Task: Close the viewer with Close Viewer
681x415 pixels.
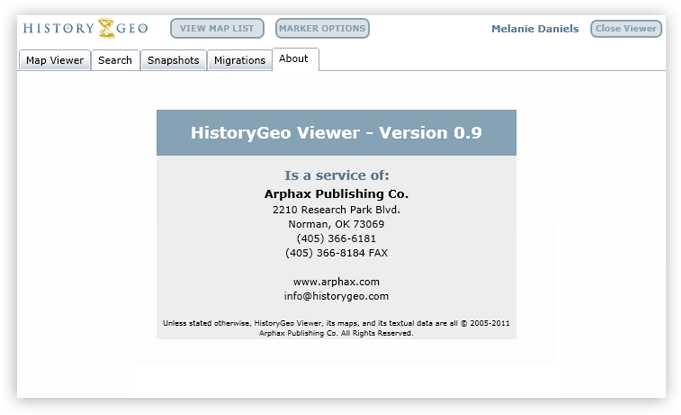Action: pos(626,29)
